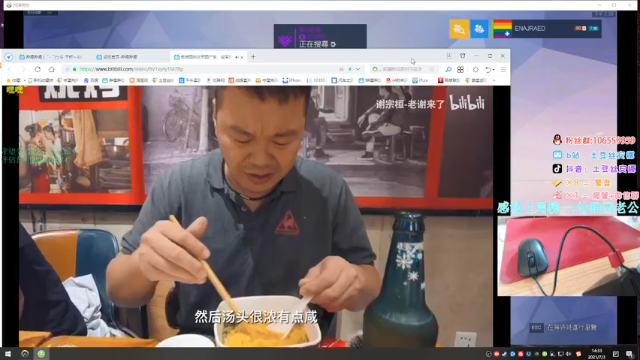Click the 正在搜尋 queue status panel

(320, 36)
